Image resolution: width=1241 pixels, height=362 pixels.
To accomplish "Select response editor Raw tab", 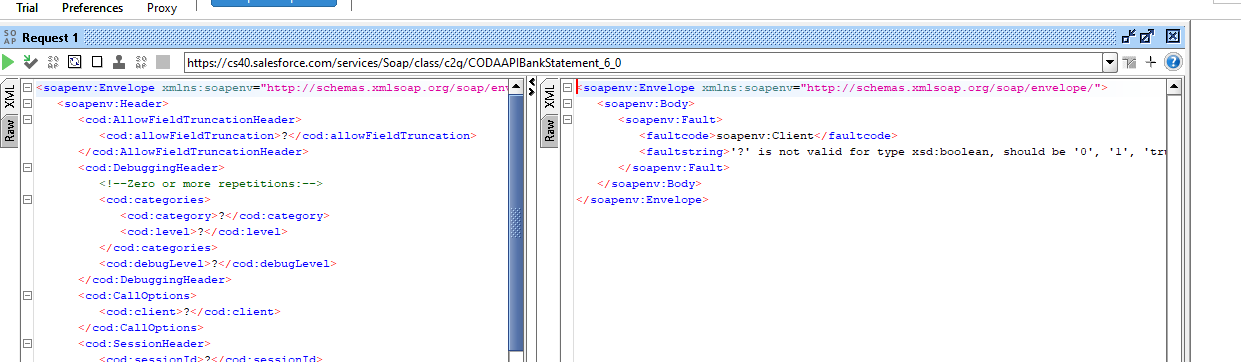I will 549,130.
